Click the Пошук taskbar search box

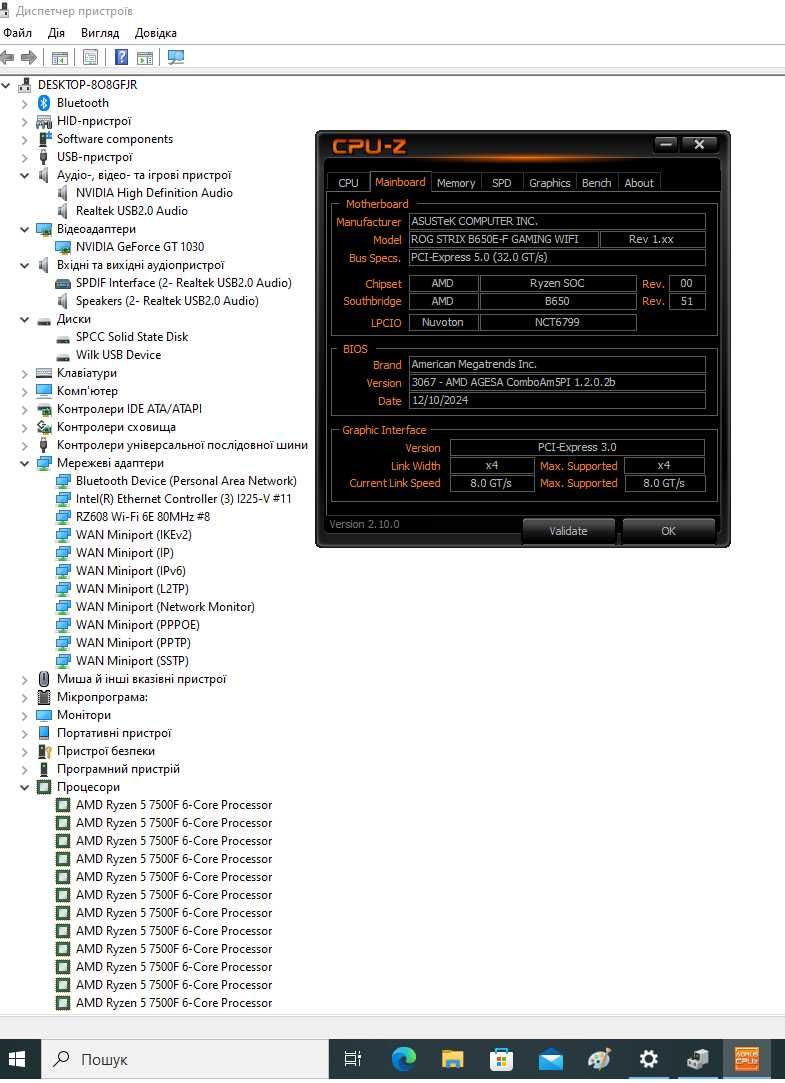point(185,1059)
